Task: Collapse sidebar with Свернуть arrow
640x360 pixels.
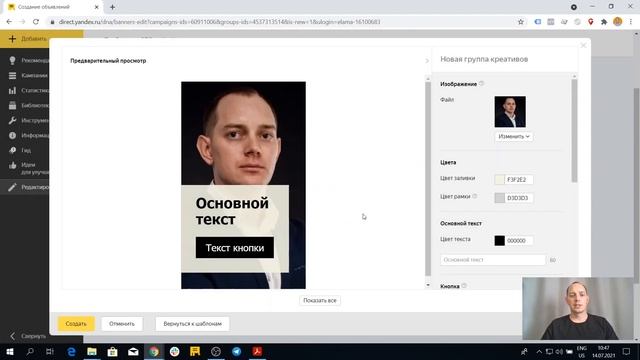Action: click(x=13, y=336)
